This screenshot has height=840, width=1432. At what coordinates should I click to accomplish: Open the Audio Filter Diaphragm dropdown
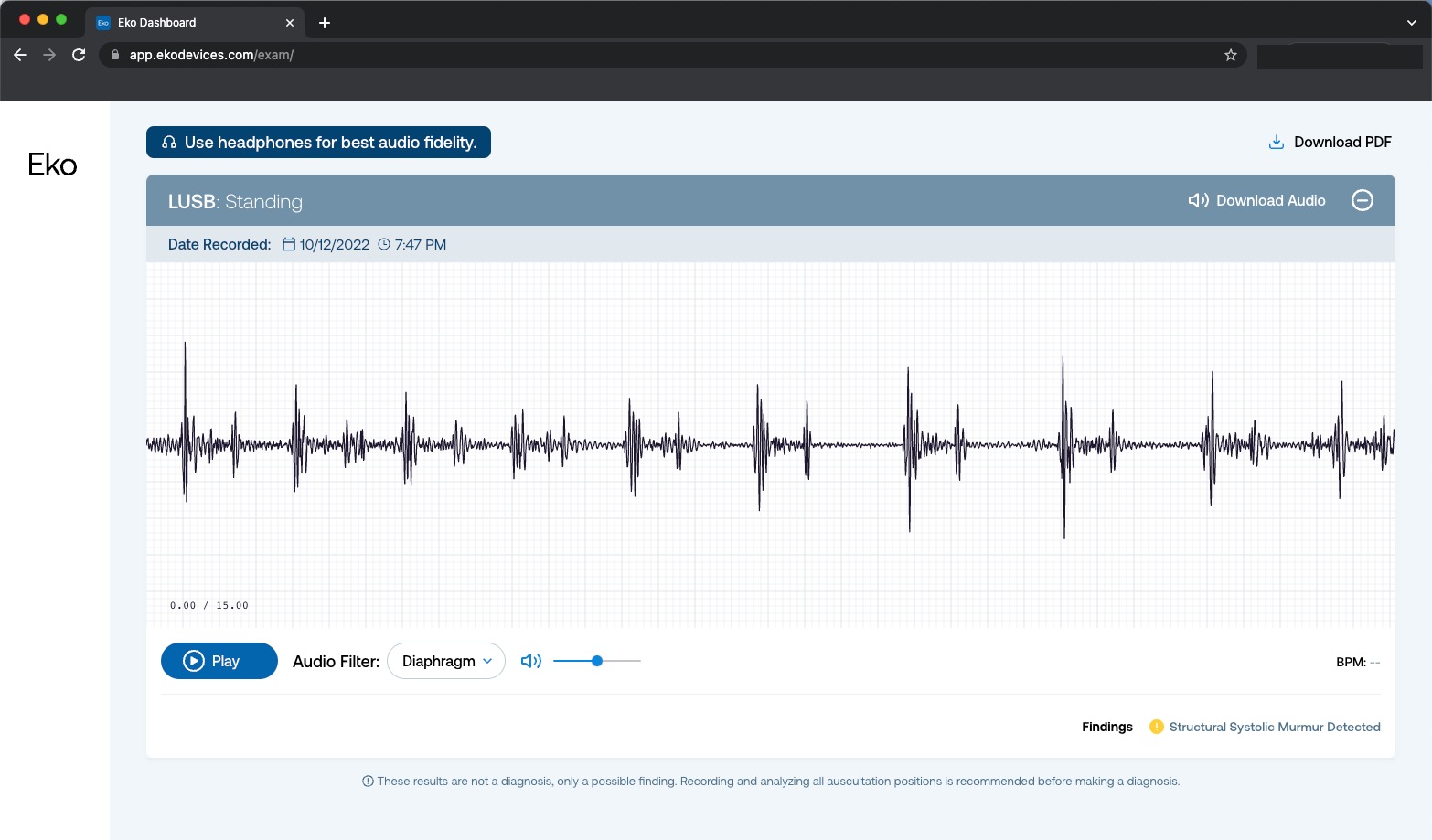click(446, 661)
